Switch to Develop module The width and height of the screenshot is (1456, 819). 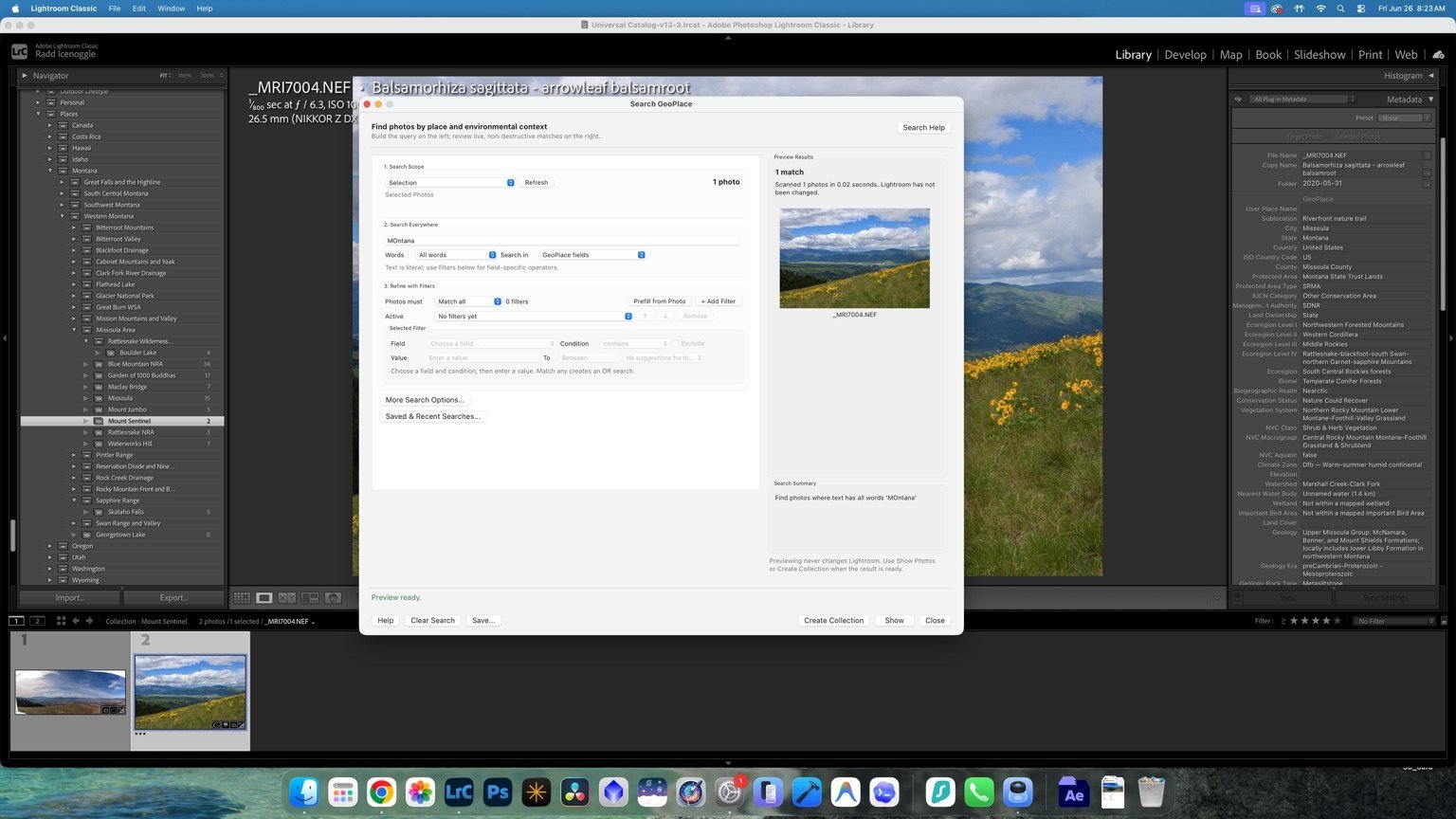coord(1185,55)
